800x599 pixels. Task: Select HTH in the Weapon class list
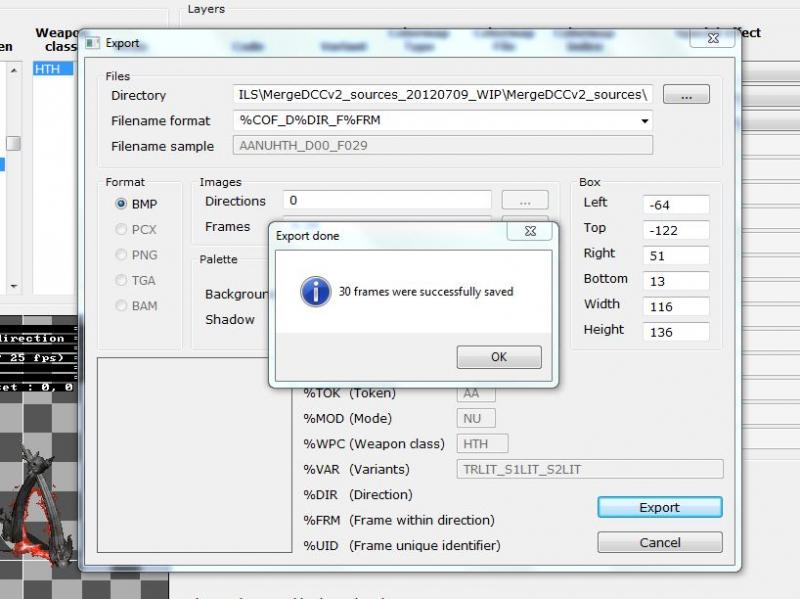coord(53,68)
